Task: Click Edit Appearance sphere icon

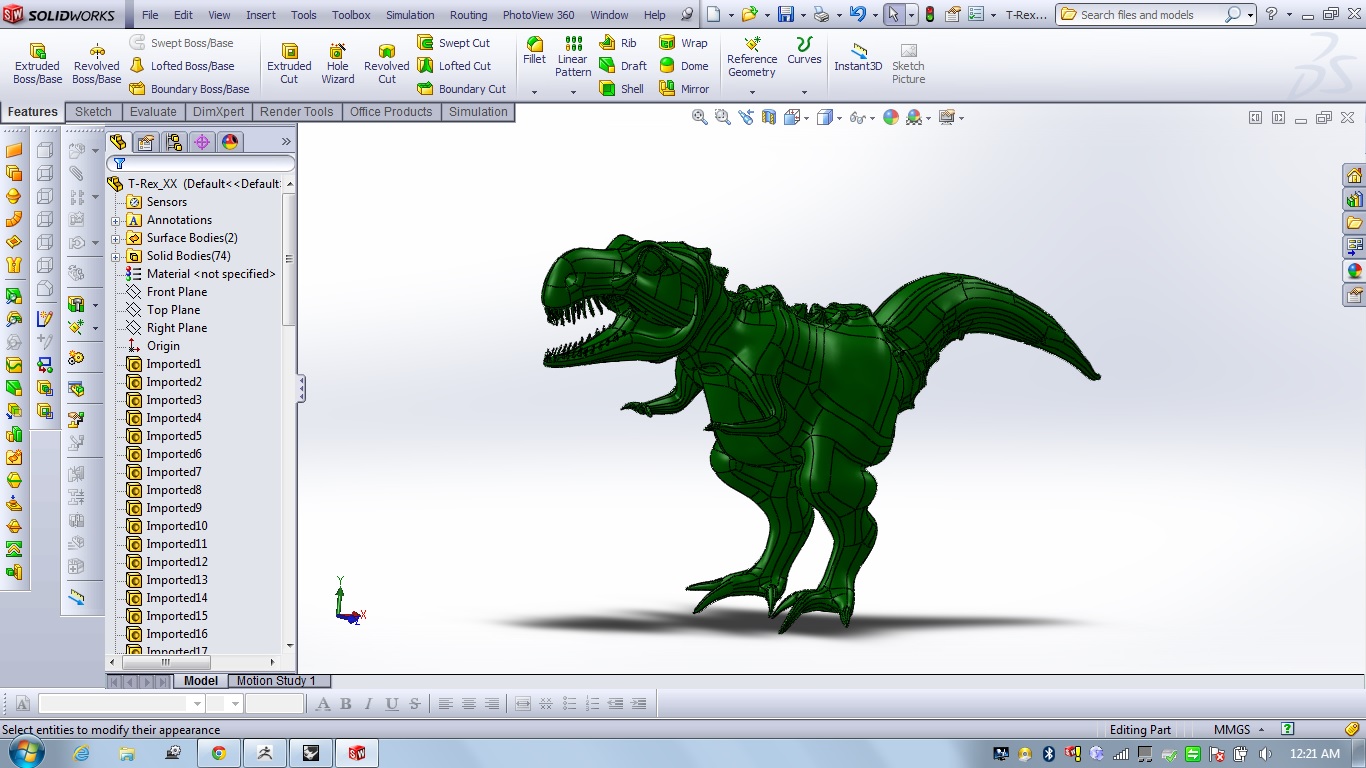Action: [891, 117]
